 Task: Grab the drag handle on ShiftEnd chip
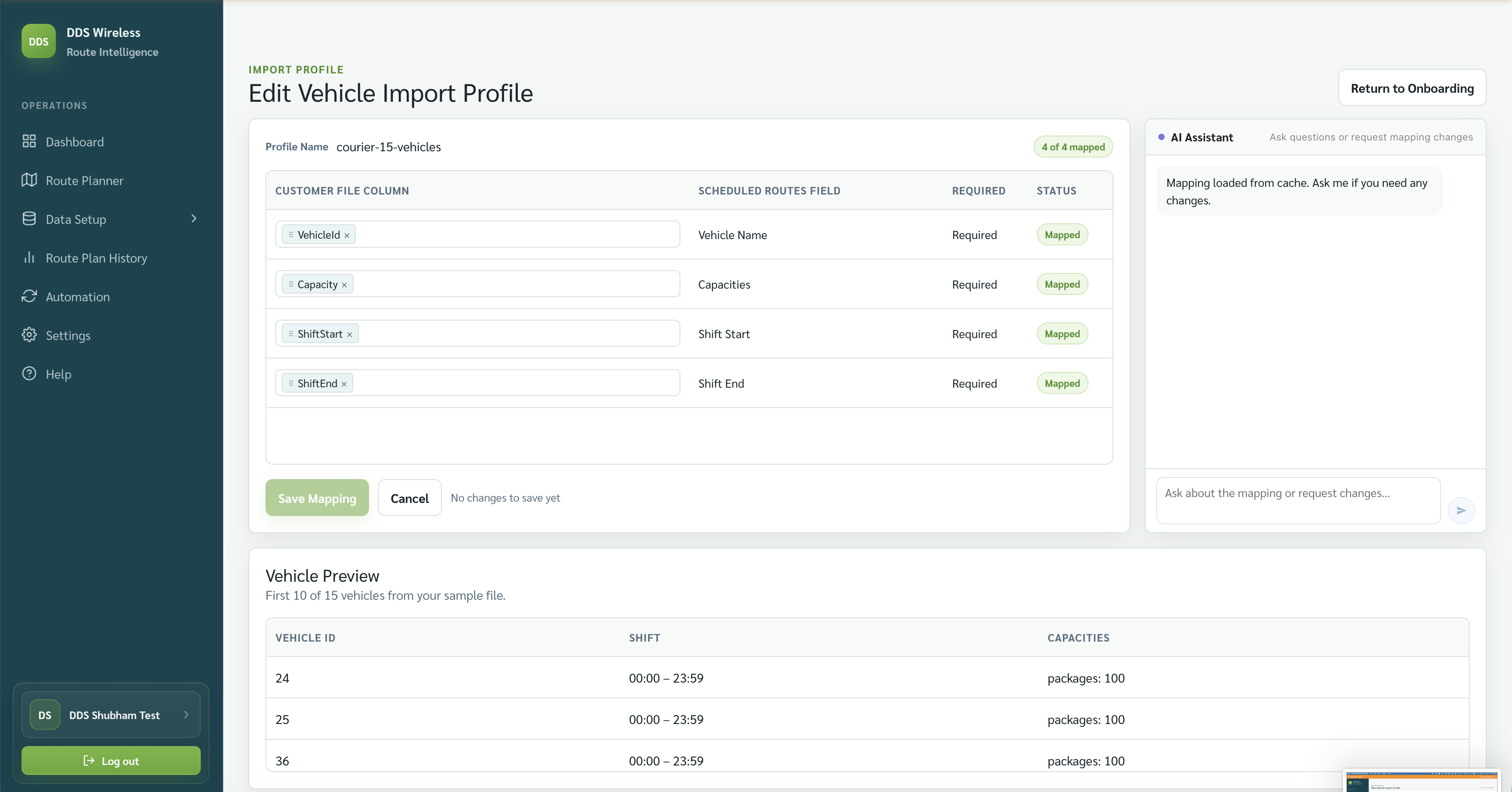tap(291, 383)
